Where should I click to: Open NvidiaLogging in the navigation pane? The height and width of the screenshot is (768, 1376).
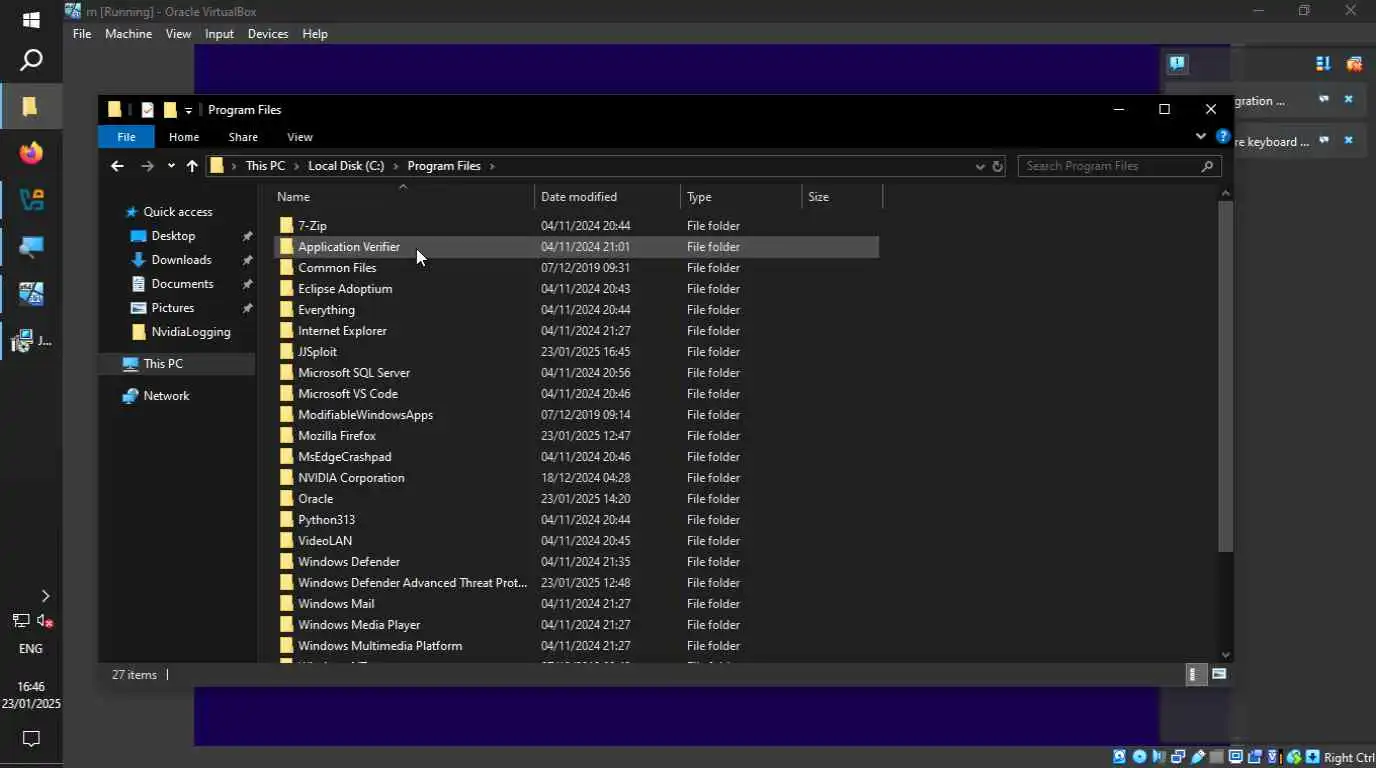(190, 332)
